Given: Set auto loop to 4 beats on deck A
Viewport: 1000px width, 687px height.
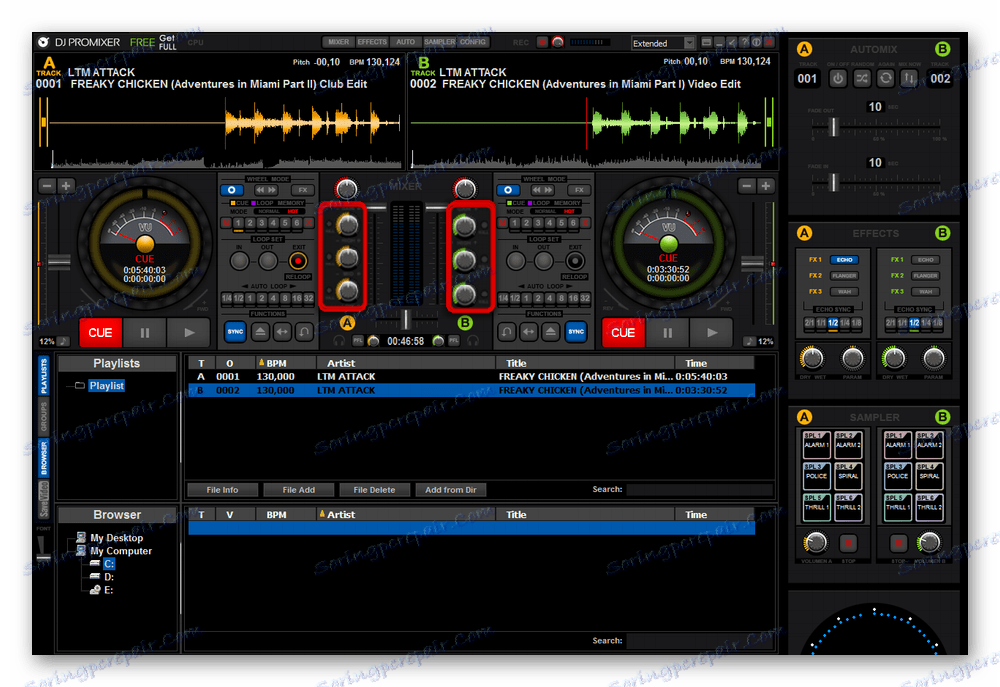Looking at the screenshot, I should click(273, 299).
